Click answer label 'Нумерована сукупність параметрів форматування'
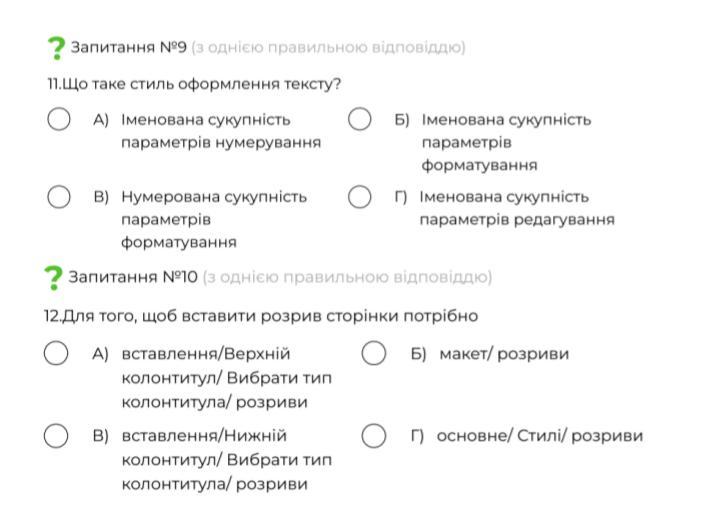 pos(214,219)
